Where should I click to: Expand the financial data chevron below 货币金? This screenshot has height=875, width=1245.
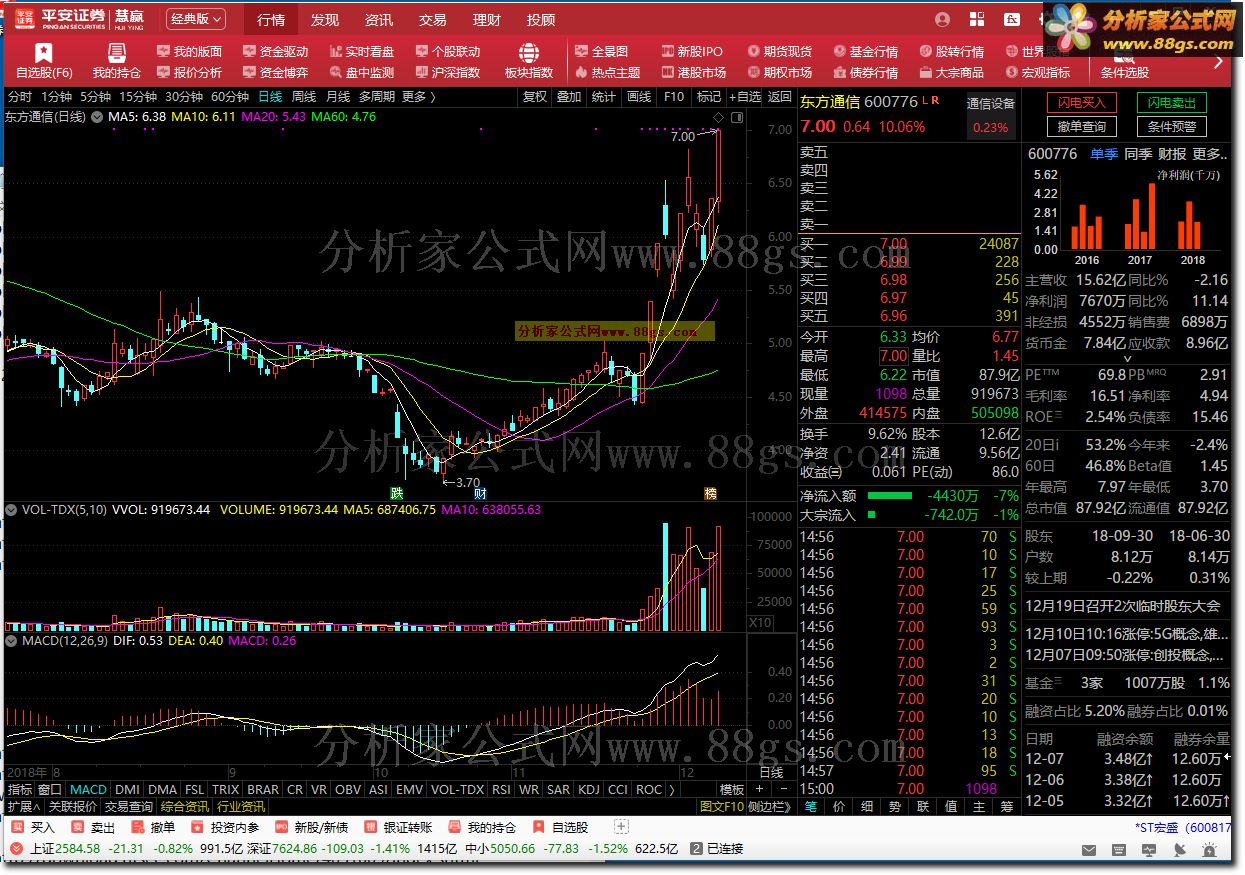tap(1126, 359)
